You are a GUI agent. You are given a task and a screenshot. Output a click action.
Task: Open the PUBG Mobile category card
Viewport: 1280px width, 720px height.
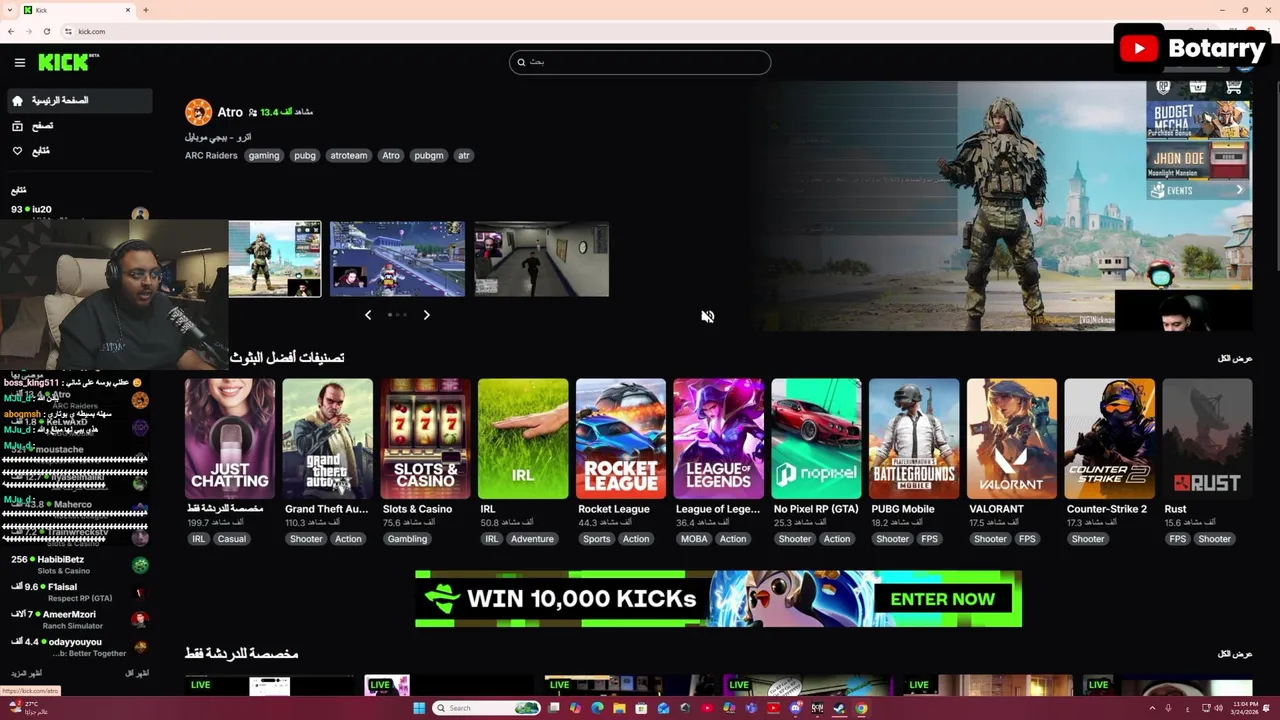914,438
